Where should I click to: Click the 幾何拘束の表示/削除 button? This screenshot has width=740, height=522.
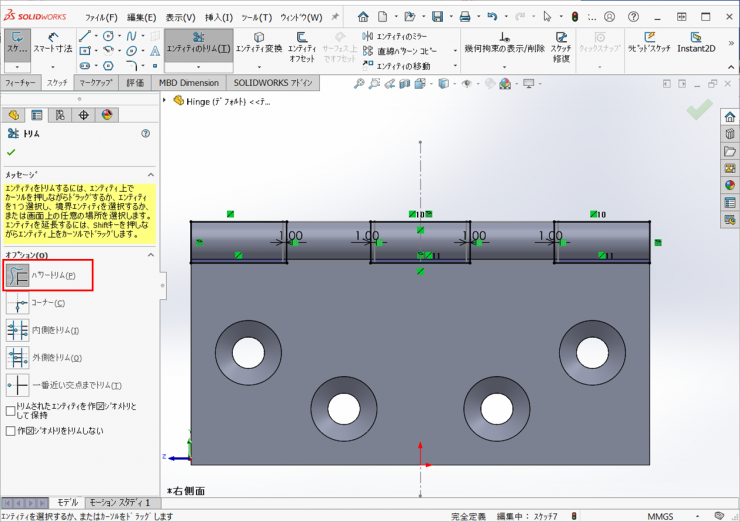click(x=505, y=44)
